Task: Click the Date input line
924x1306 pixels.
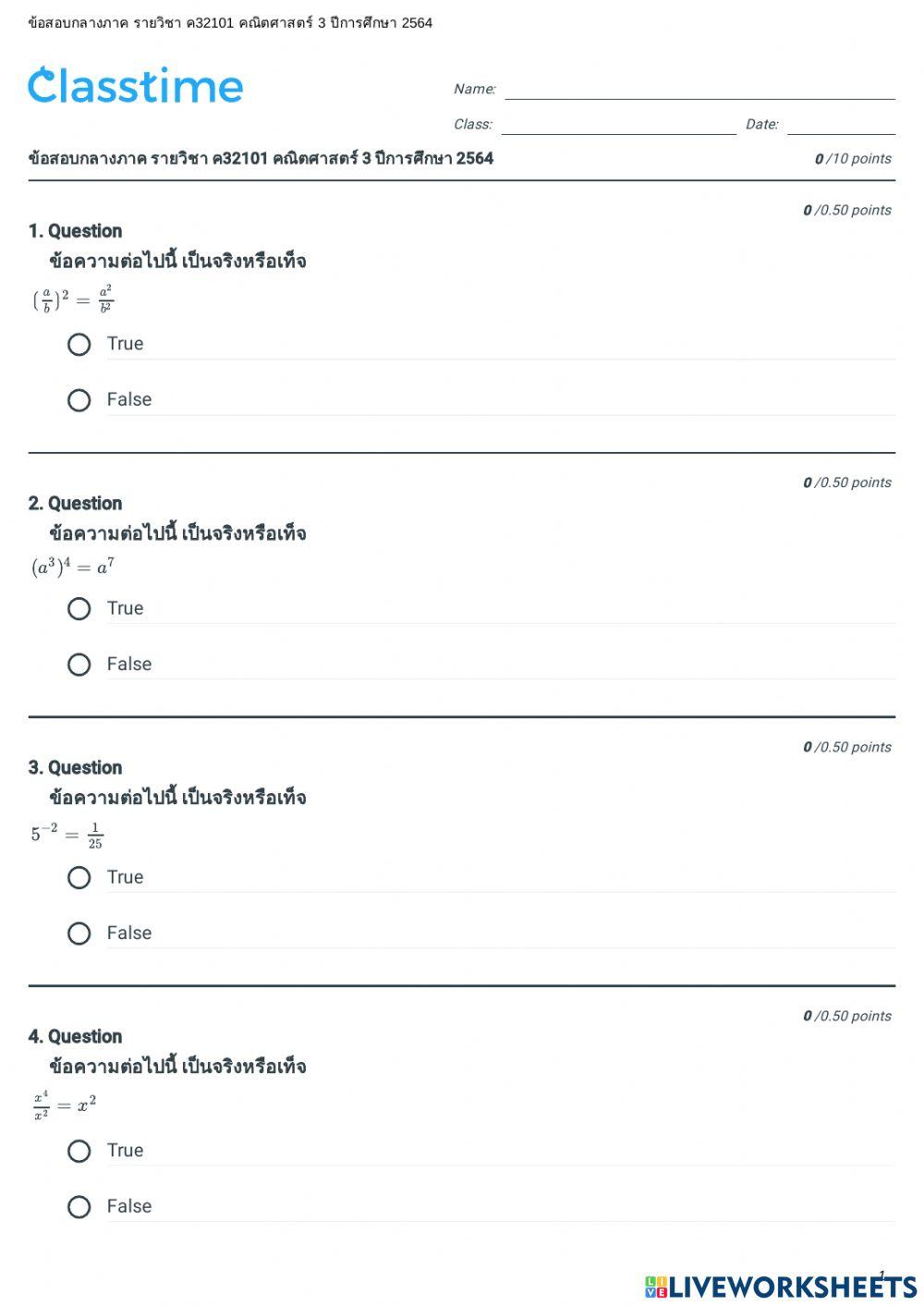Action: (841, 125)
